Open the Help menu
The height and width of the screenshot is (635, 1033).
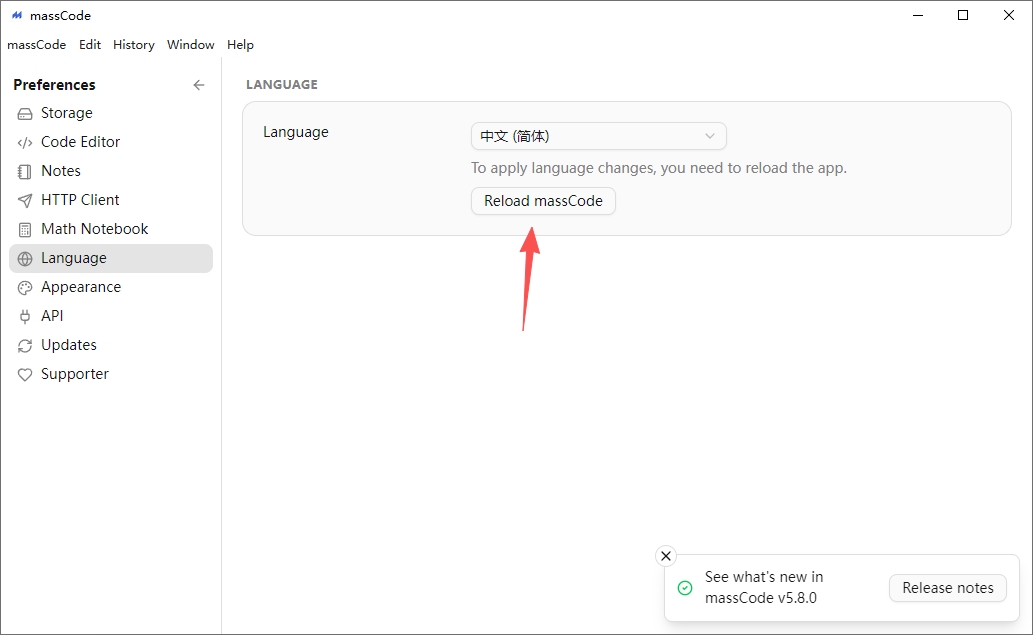240,45
